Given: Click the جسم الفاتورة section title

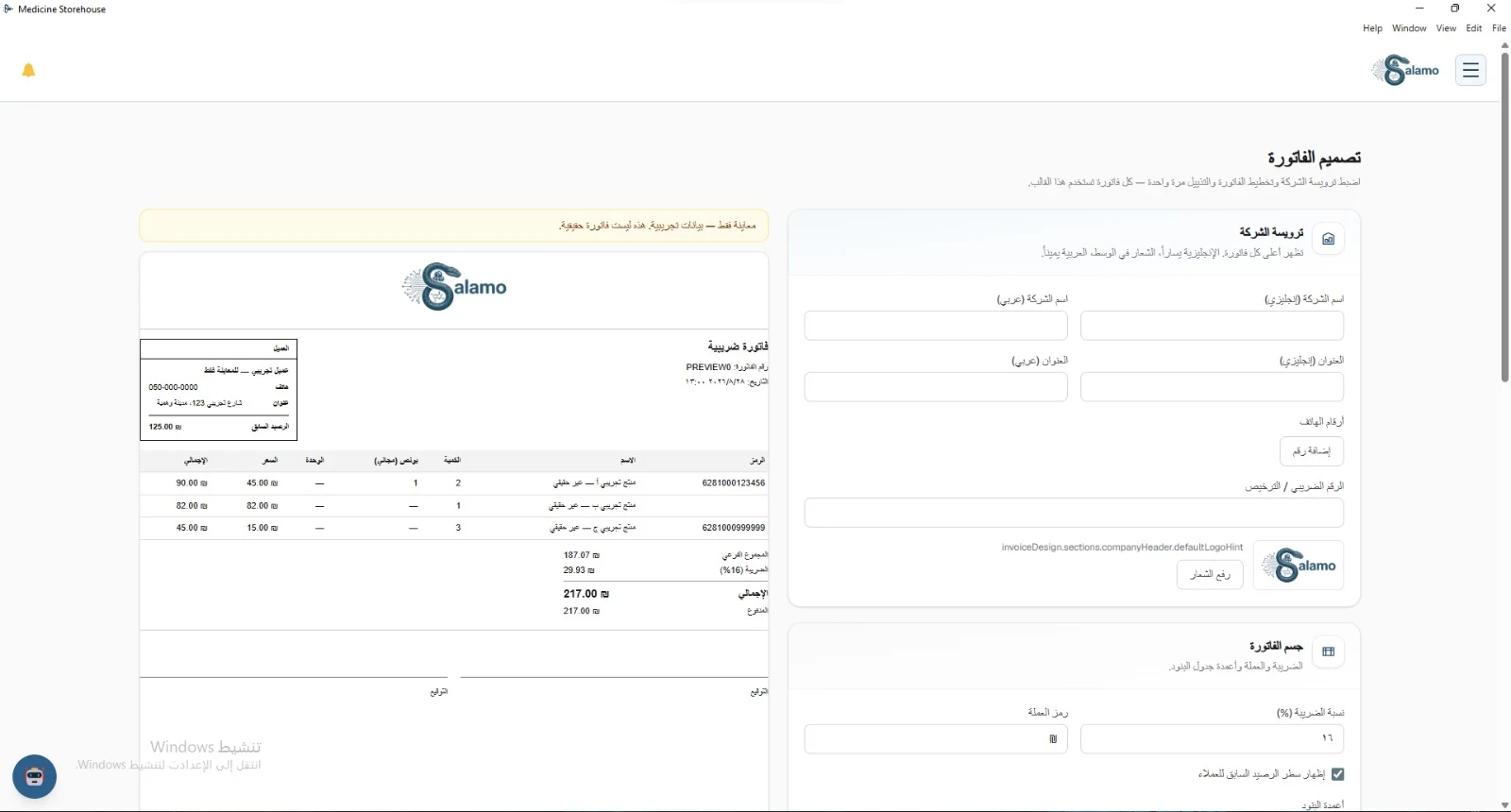Looking at the screenshot, I should (x=1276, y=646).
